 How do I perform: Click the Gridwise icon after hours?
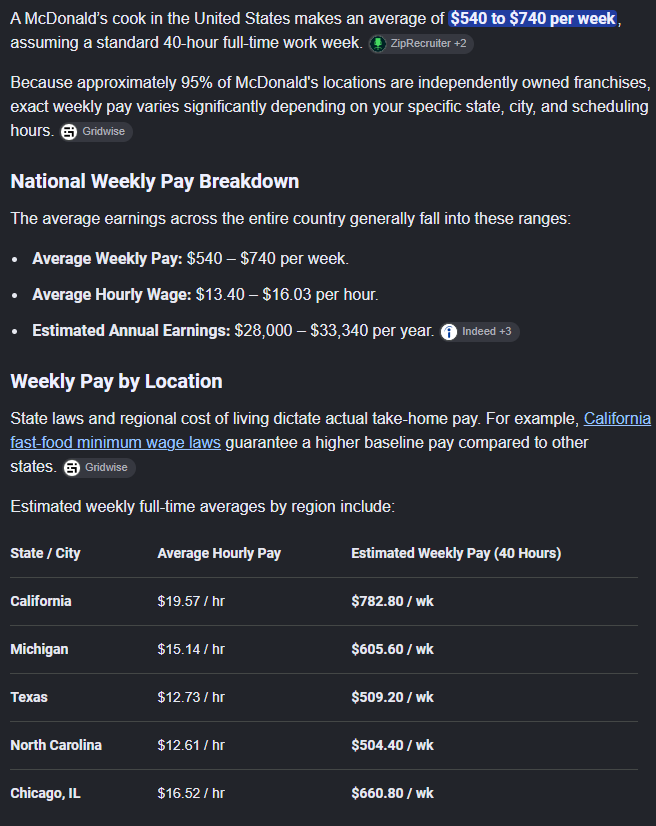pos(69,132)
